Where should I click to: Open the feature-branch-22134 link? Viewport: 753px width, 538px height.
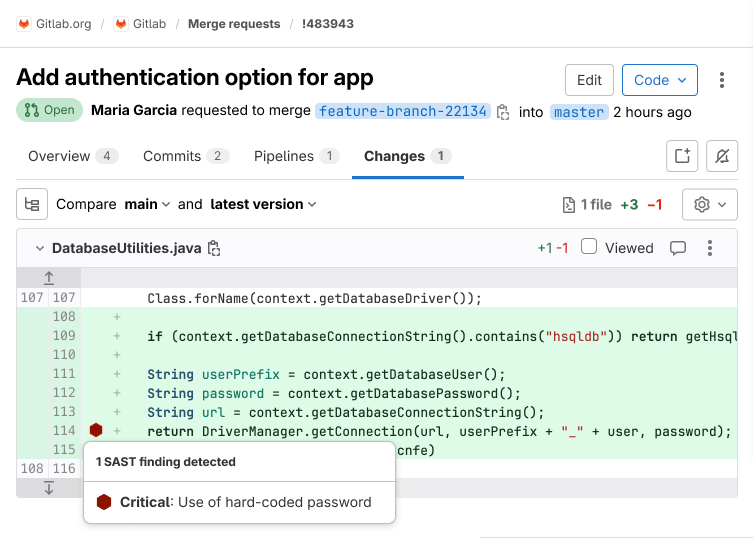pos(403,112)
